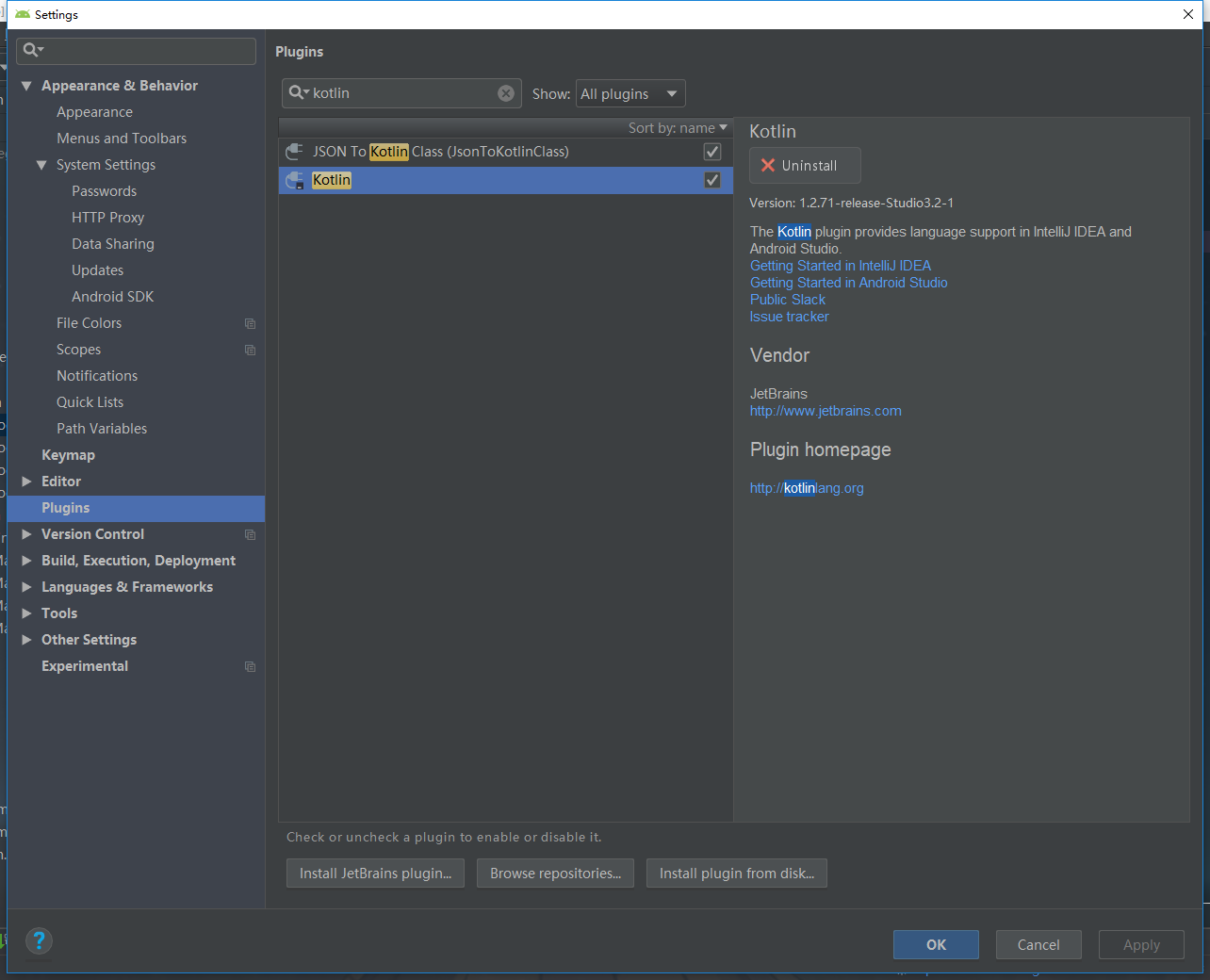The width and height of the screenshot is (1210, 980).
Task: Click the Version Control project-level icon
Action: [250, 534]
